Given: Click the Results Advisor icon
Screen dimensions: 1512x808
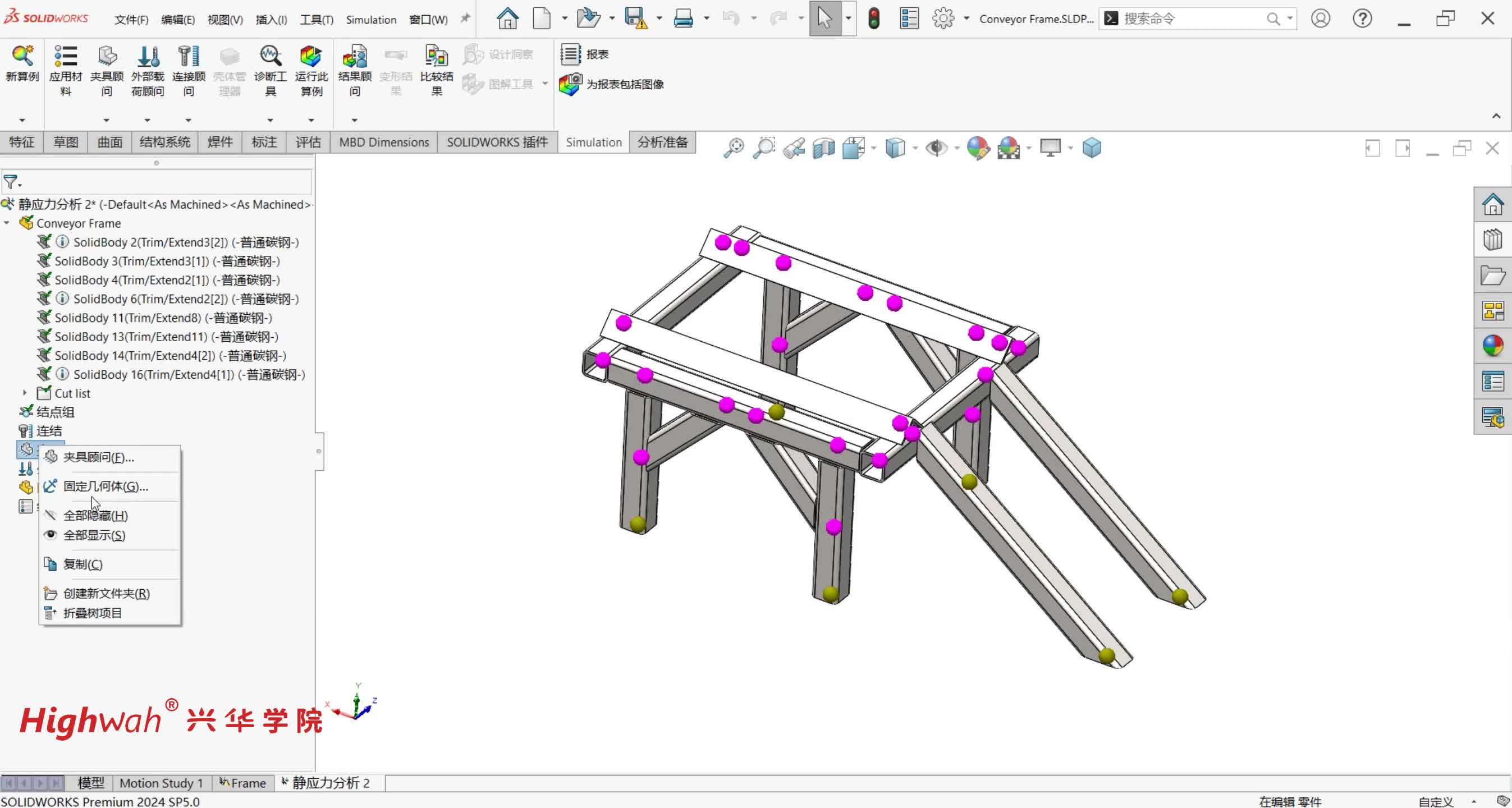Looking at the screenshot, I should tap(355, 57).
